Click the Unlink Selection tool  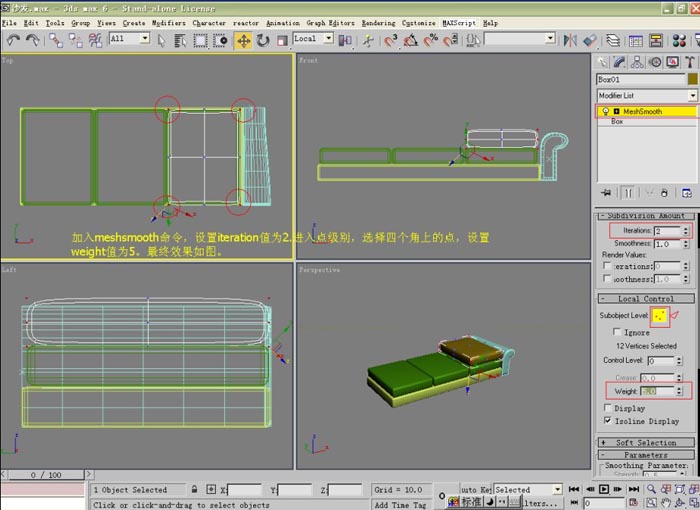pyautogui.click(x=75, y=40)
